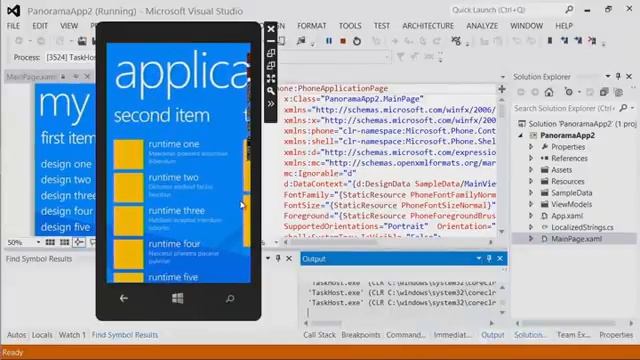Select LocalizedStrings.cs in Solution Explorer
The height and width of the screenshot is (360, 640).
(x=582, y=227)
